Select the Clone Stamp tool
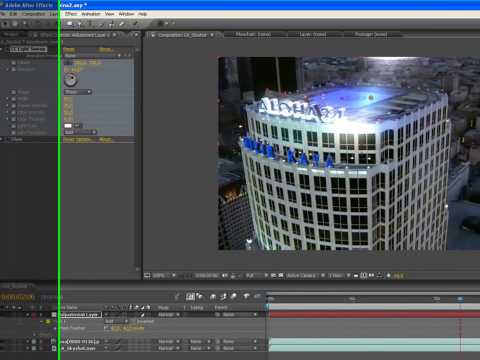Viewport: 480px width, 360px height. pyautogui.click(x=112, y=24)
